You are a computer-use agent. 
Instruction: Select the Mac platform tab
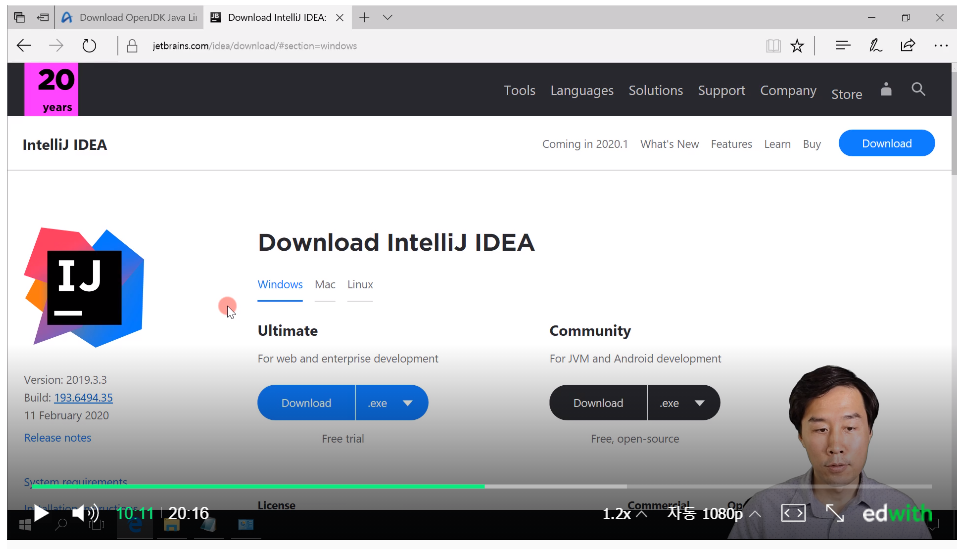(325, 284)
